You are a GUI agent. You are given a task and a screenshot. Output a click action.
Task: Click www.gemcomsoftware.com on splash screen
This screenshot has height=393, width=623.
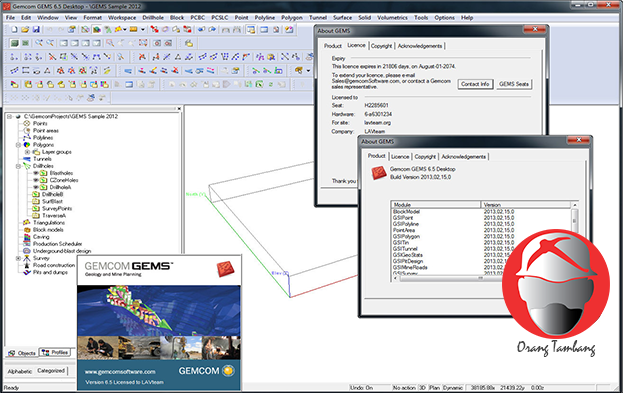pos(120,372)
